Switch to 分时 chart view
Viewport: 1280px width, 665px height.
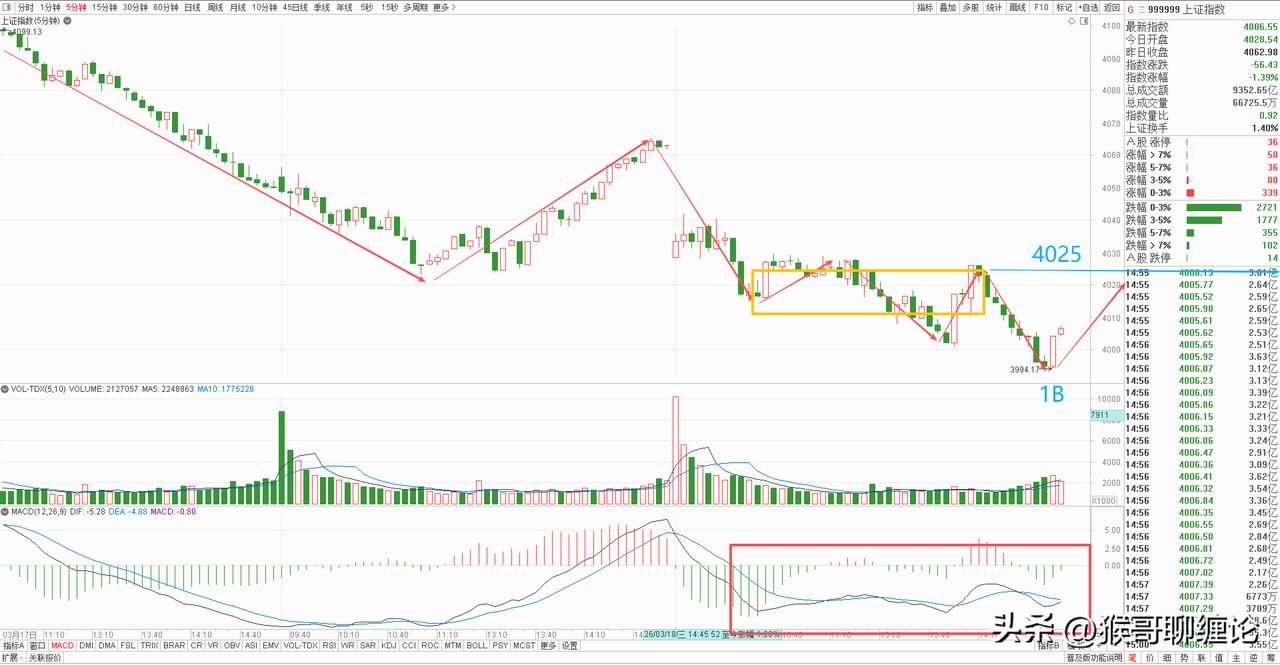click(25, 7)
